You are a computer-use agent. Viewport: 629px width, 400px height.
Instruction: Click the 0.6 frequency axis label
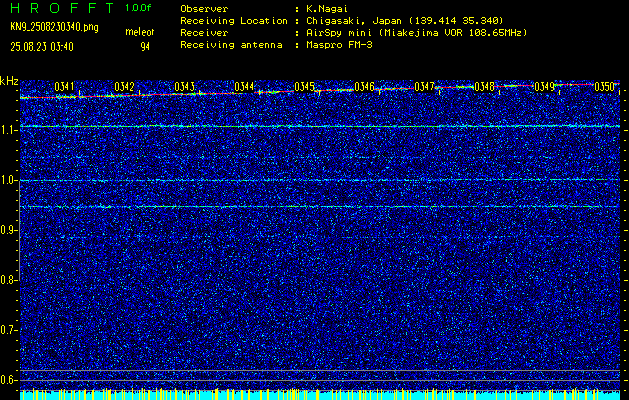tap(9, 380)
